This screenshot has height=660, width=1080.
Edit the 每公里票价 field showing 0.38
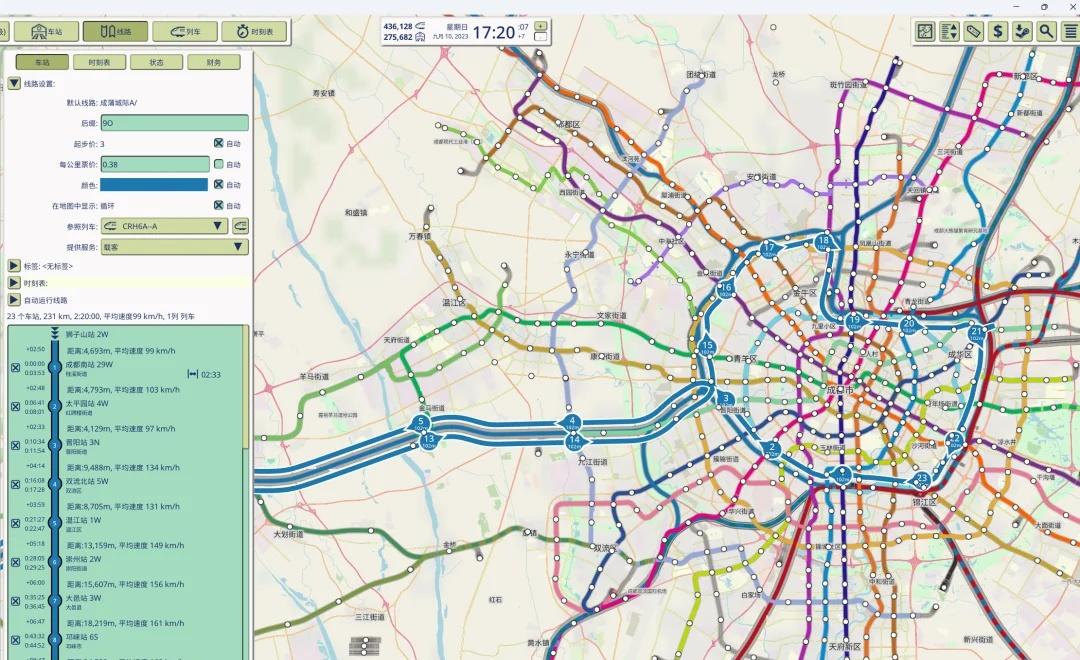point(155,164)
